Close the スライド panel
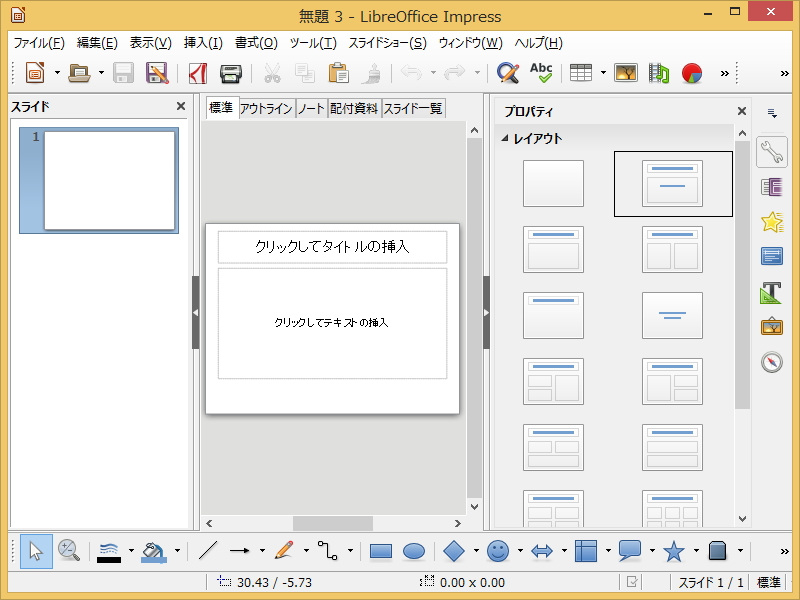The height and width of the screenshot is (600, 800). (181, 106)
